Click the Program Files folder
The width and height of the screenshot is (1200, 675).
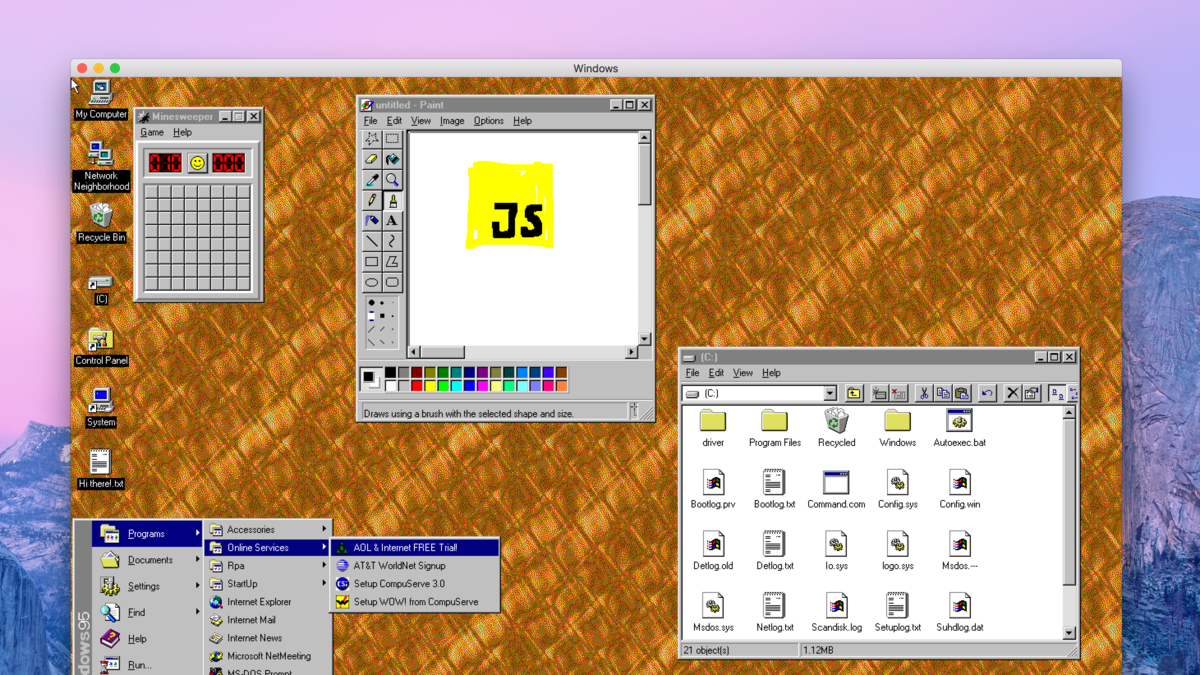(774, 424)
